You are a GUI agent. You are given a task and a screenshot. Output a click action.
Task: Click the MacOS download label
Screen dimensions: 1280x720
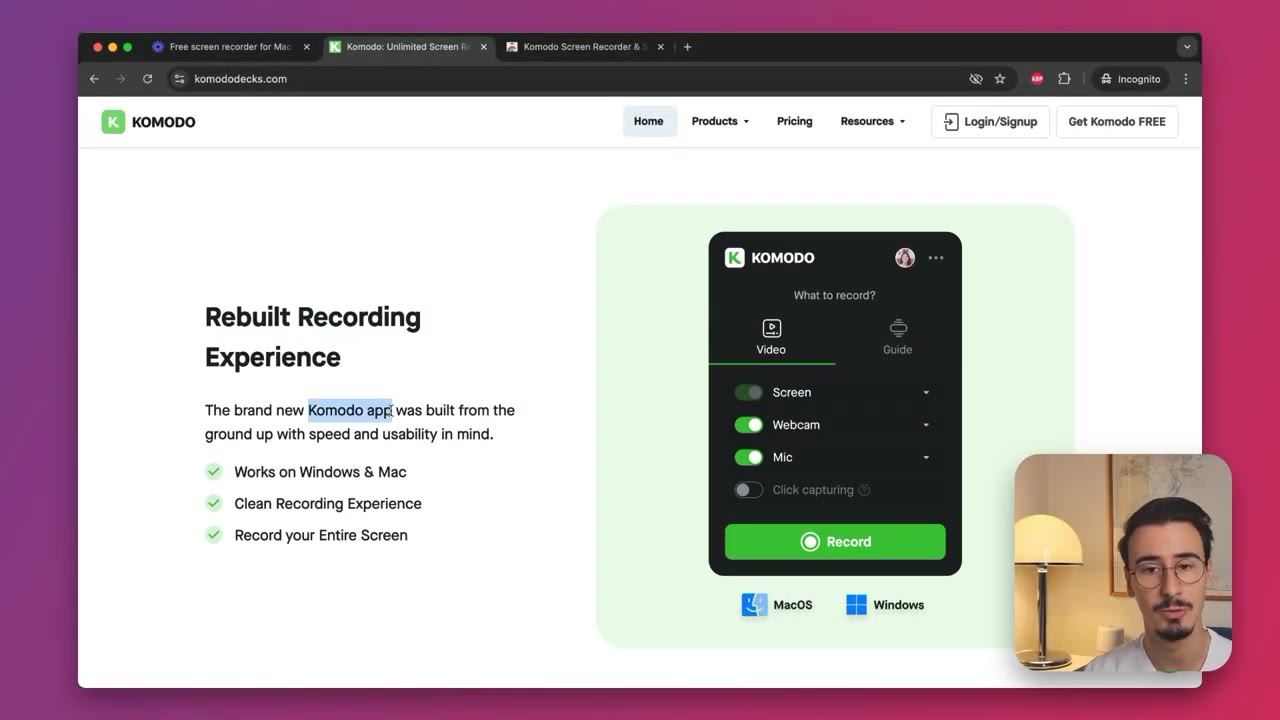point(792,605)
